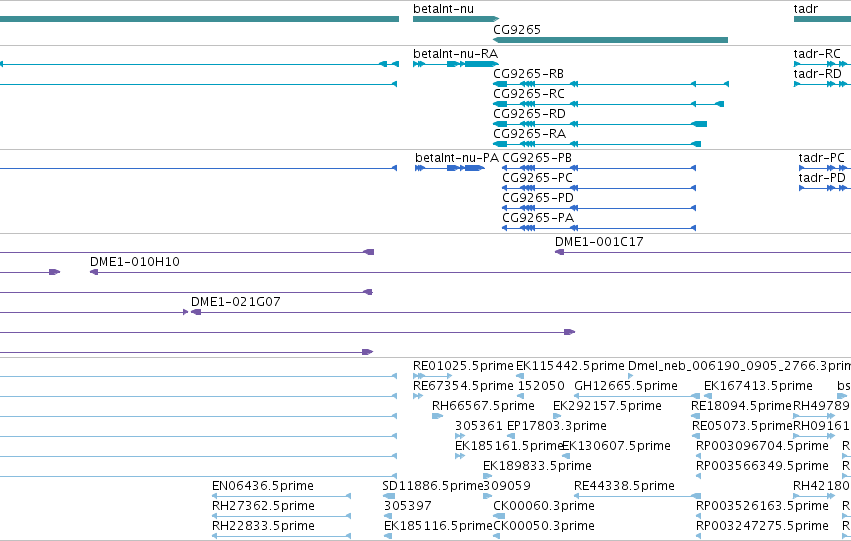Image resolution: width=851 pixels, height=541 pixels.
Task: Click EST EK130607.5prime
Action: (x=566, y=456)
